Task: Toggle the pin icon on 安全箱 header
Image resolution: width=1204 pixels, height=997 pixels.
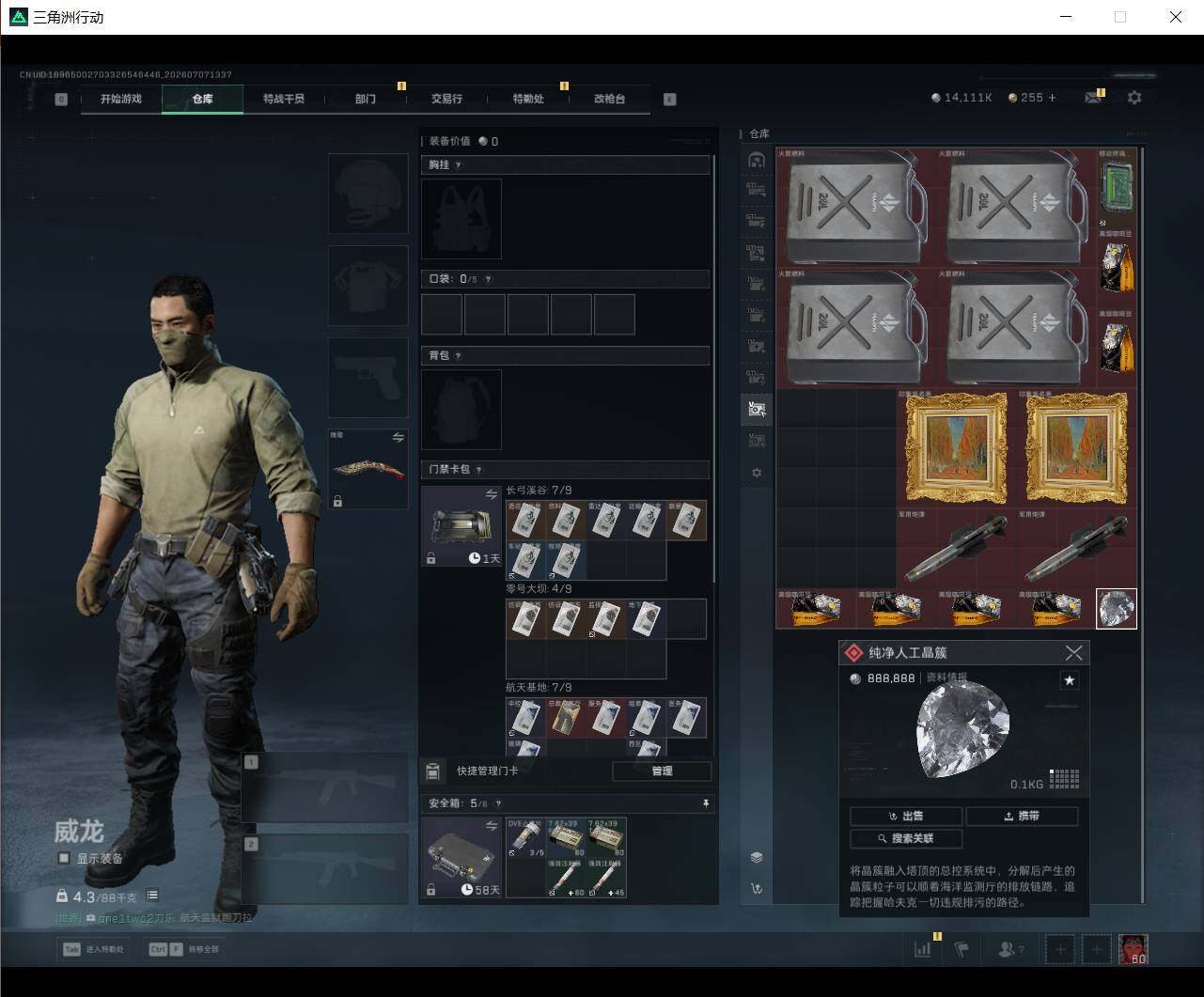Action: coord(706,804)
